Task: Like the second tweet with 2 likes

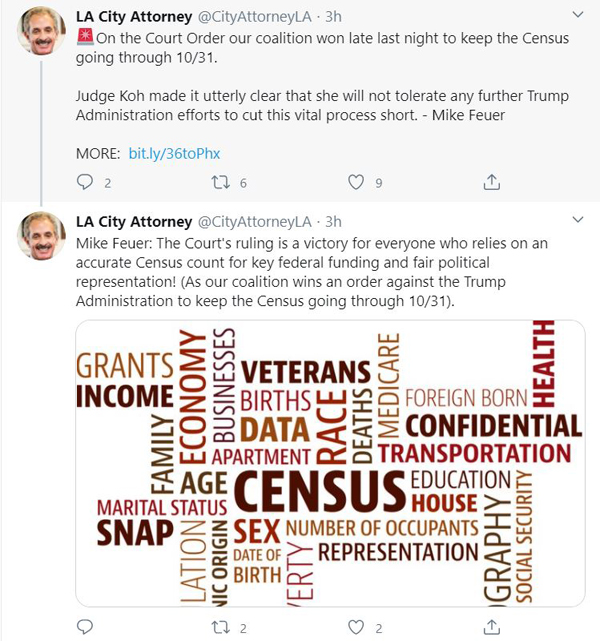Action: point(356,627)
